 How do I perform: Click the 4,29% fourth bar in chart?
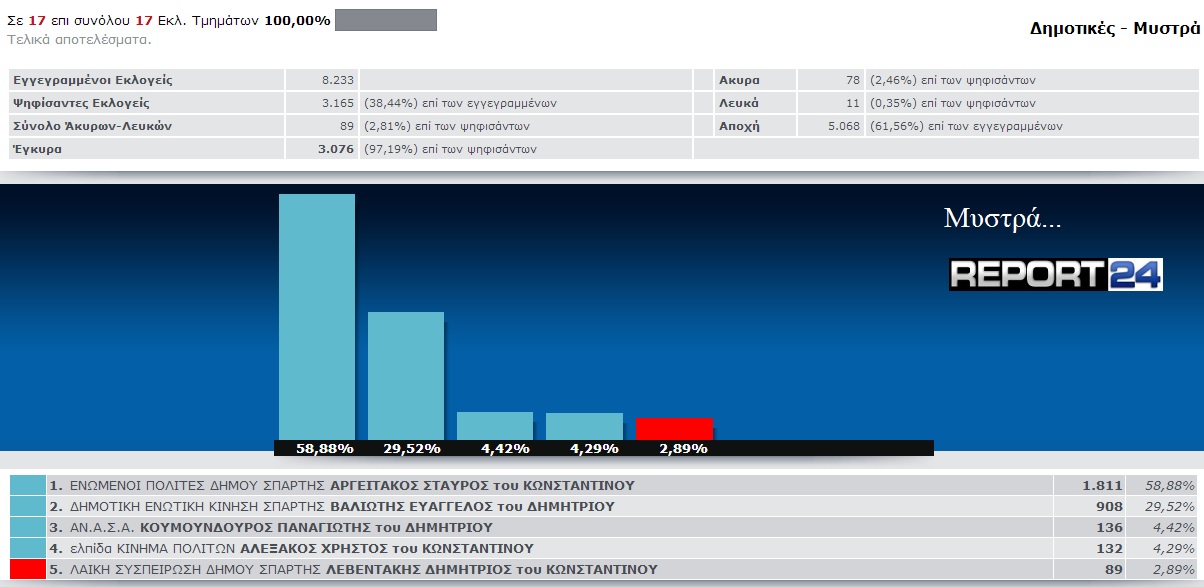click(584, 426)
